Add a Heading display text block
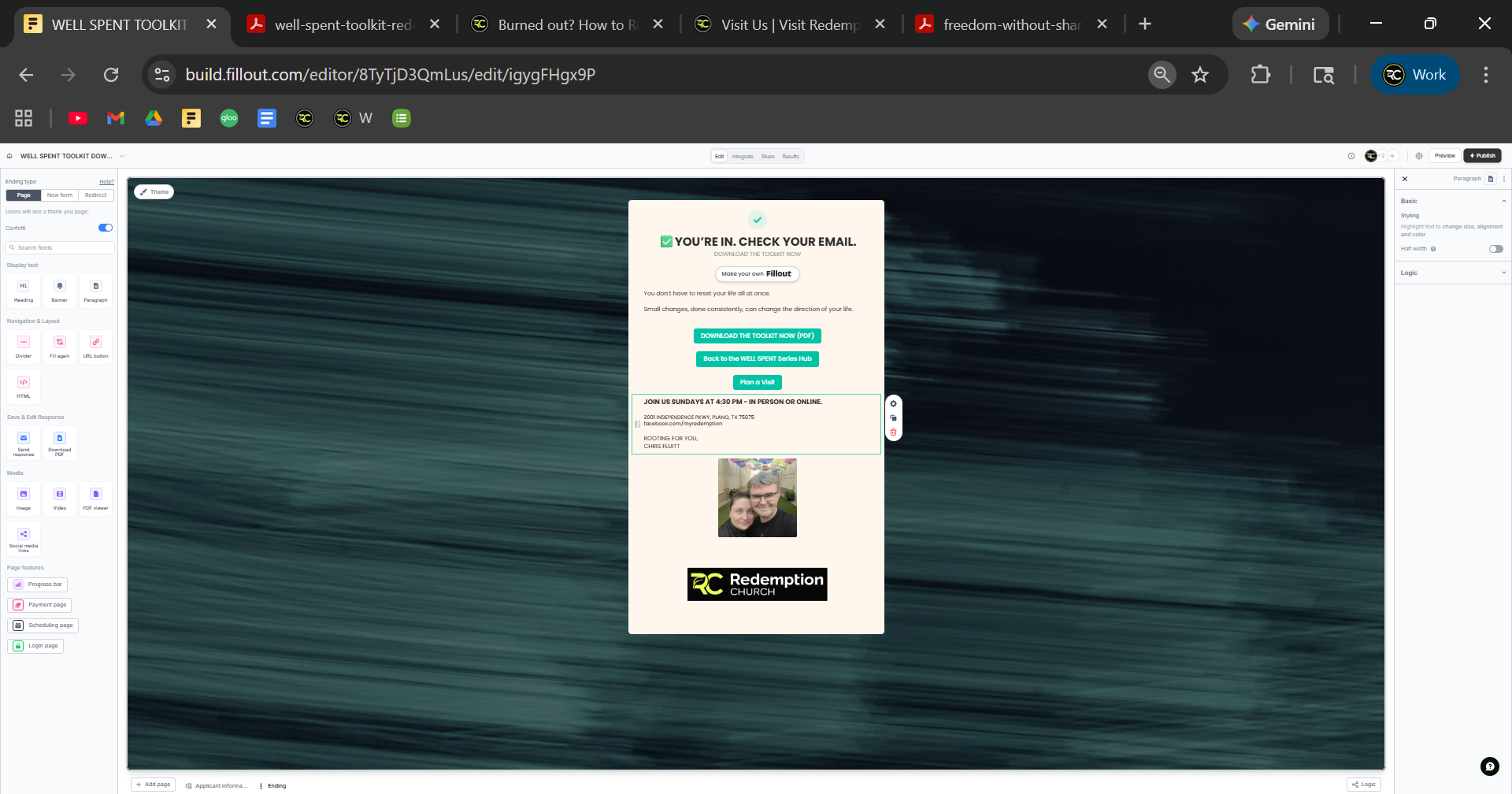Screen dimensions: 1512x794 (24, 290)
